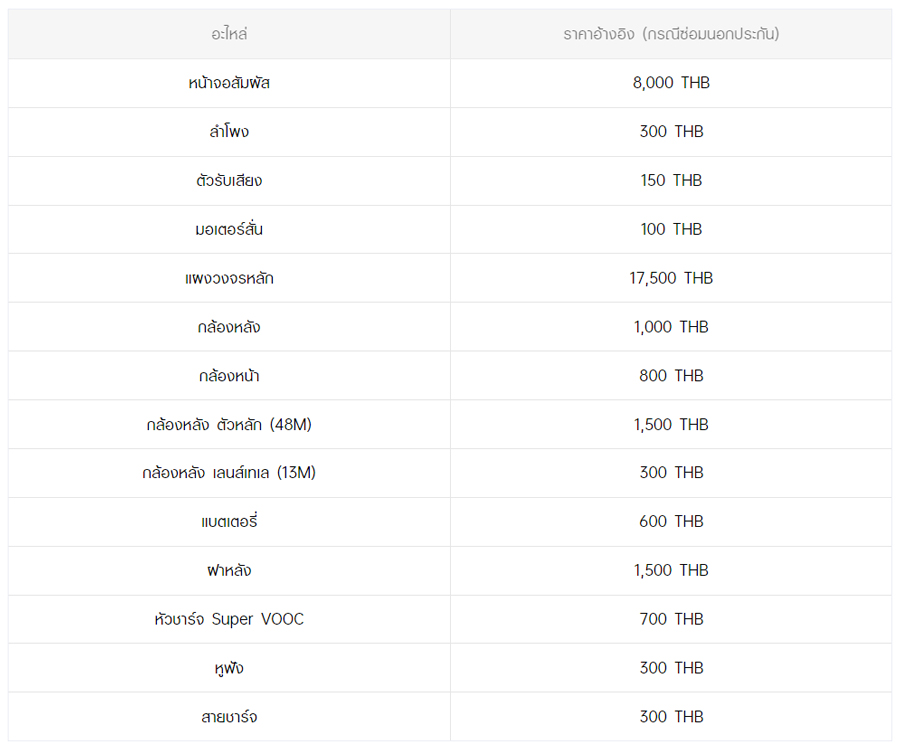The image size is (900, 749).
Task: Select the หัวชาร์จ Super VOOC label
Action: (x=229, y=620)
